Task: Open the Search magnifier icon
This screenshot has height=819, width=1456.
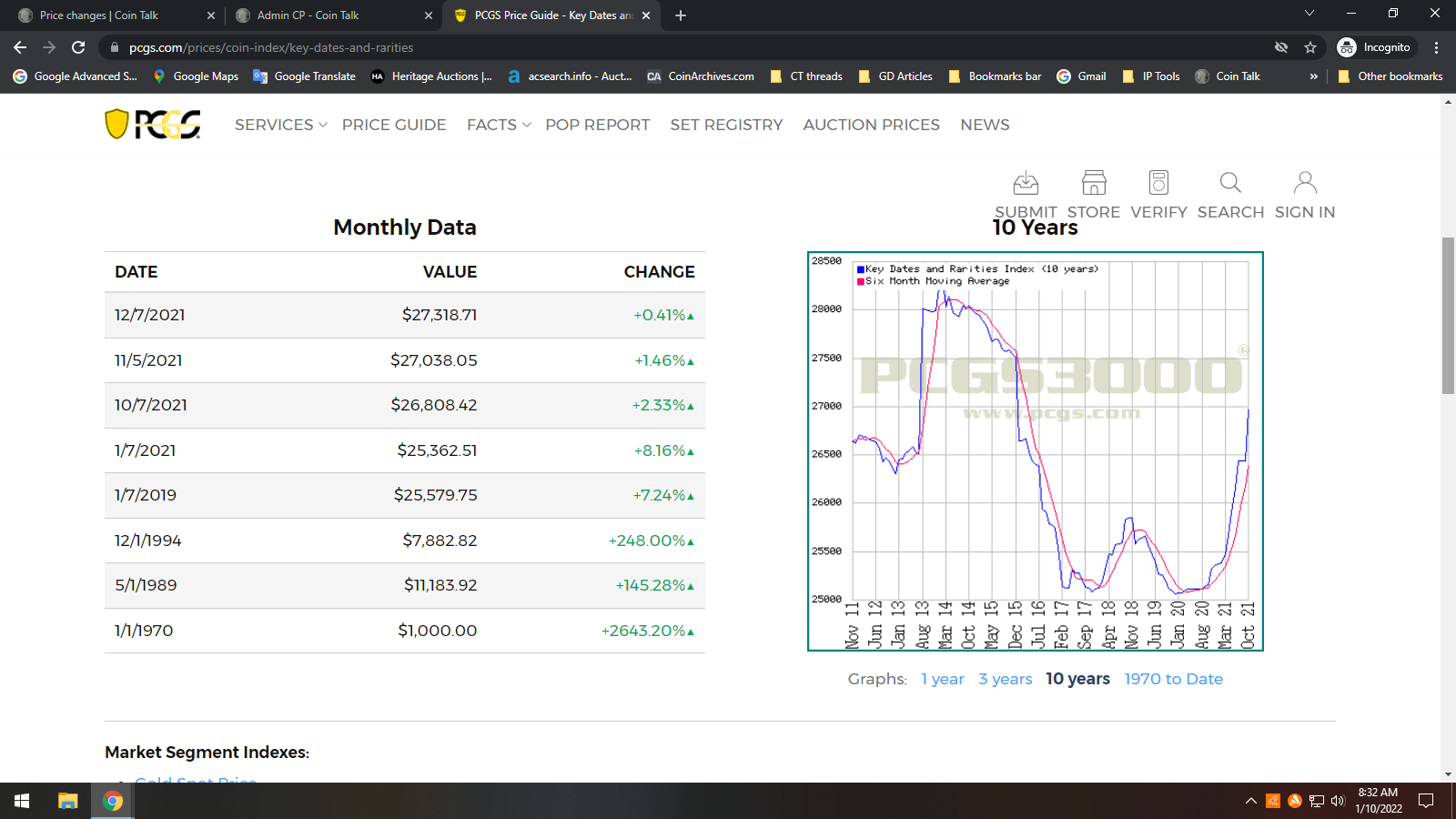Action: pyautogui.click(x=1230, y=184)
